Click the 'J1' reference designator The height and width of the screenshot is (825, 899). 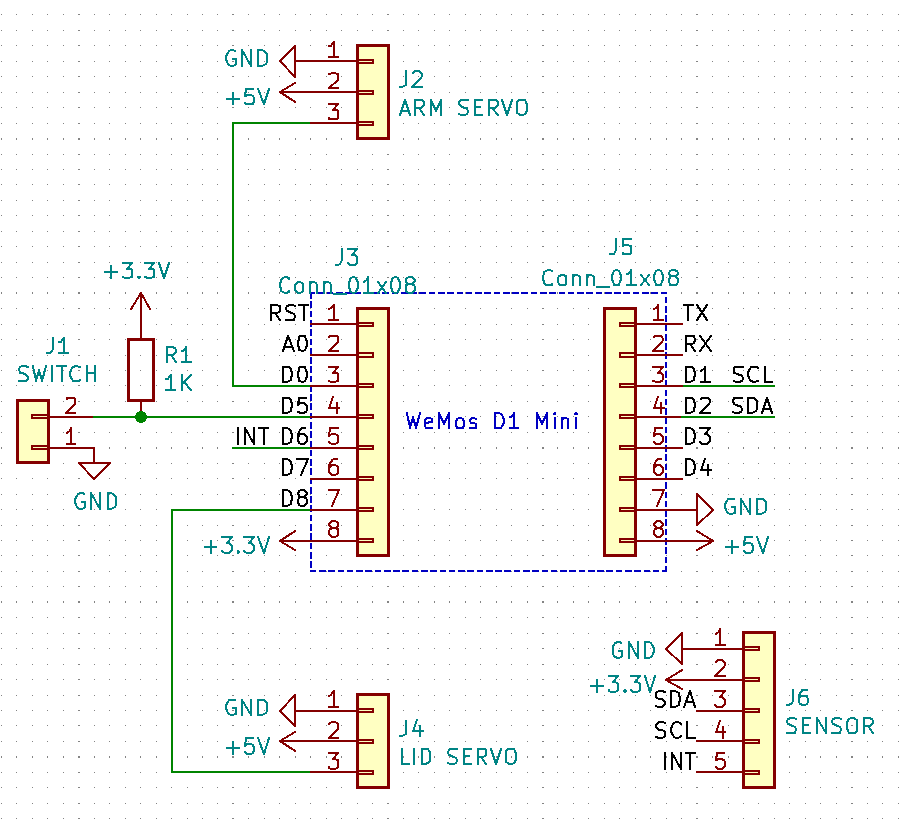pos(57,346)
